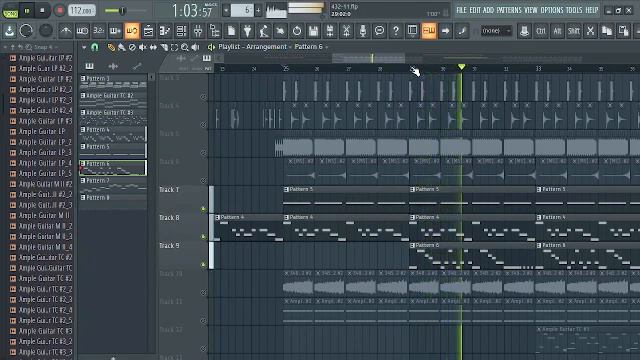Screen dimensions: 640x360
Task: Decrease pattern number with minus button
Action: [226, 10]
